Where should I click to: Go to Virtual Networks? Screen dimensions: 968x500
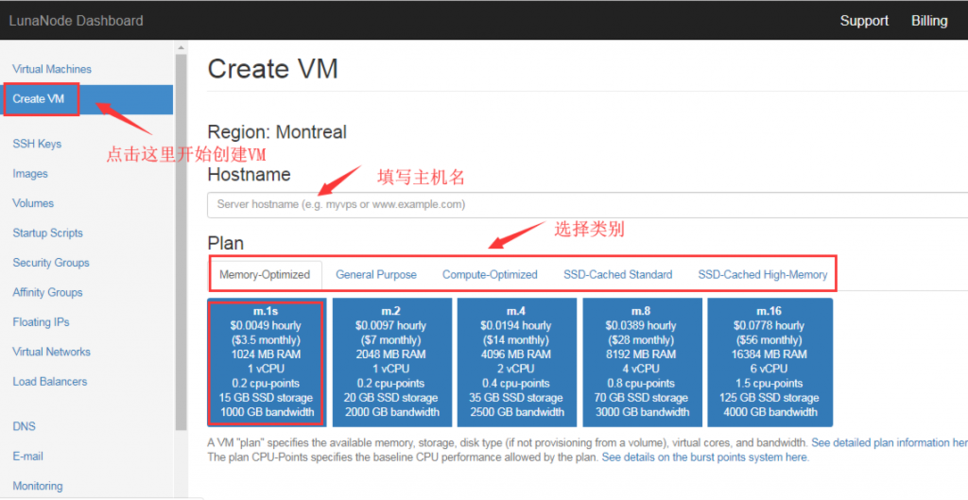click(x=51, y=351)
